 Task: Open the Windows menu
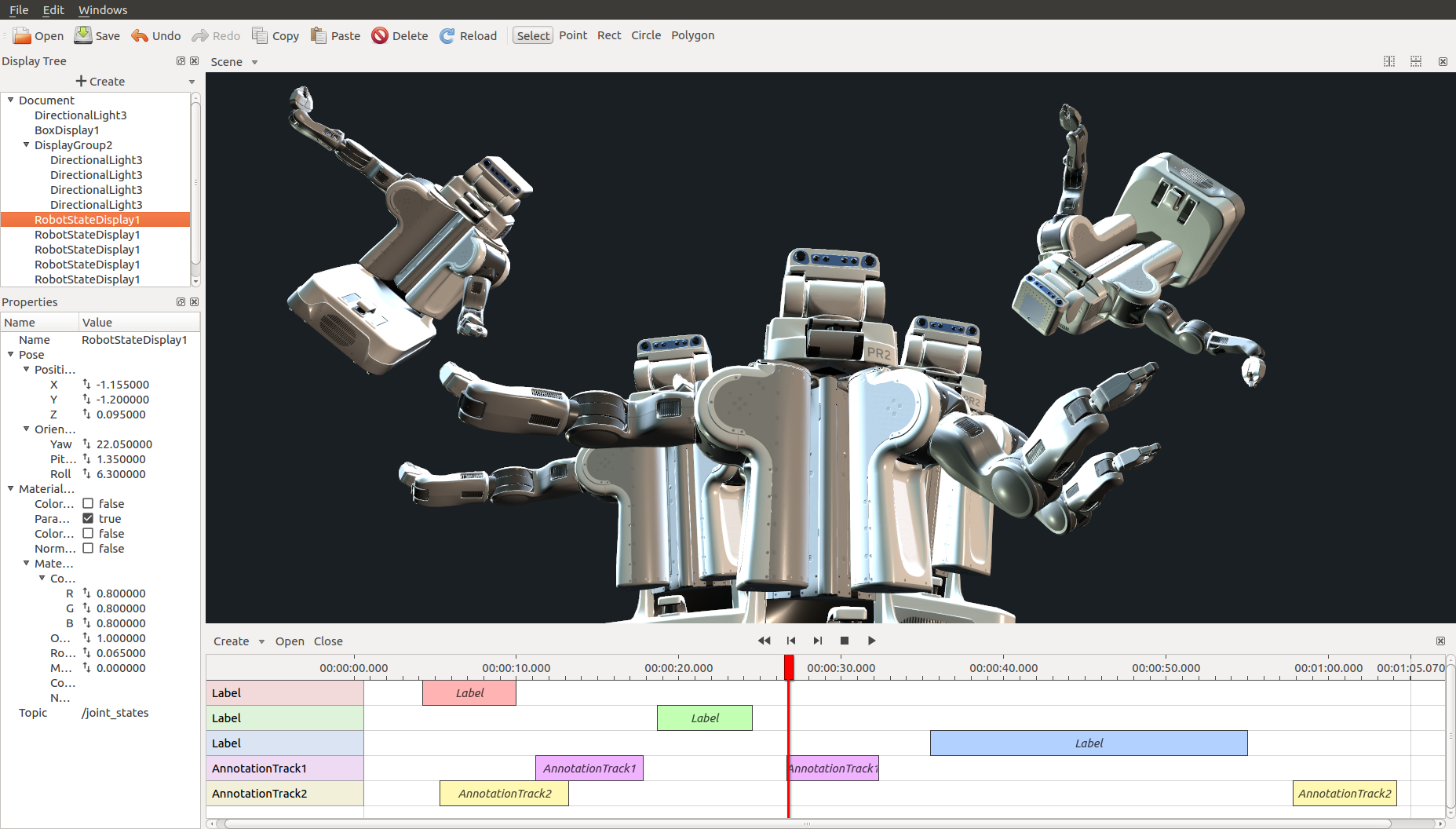(x=103, y=10)
